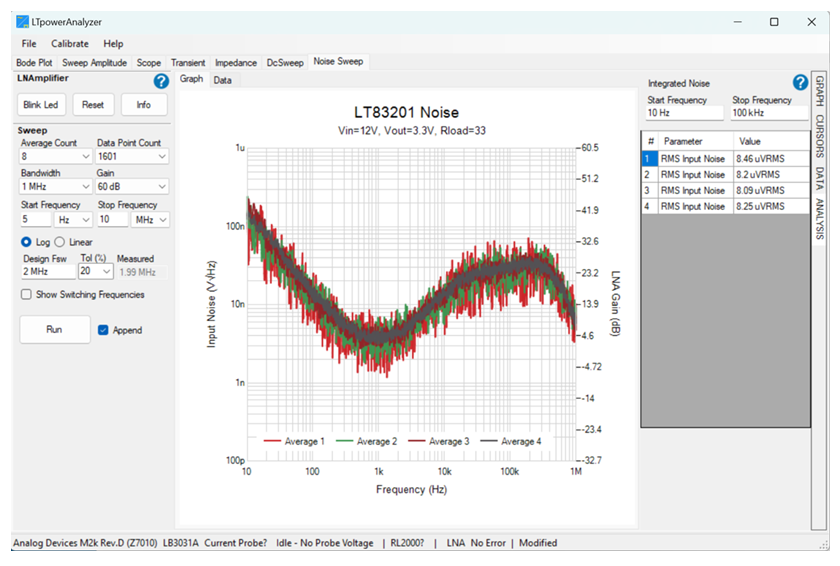Click the Average 3 legend entry
The image size is (840, 566).
point(438,441)
